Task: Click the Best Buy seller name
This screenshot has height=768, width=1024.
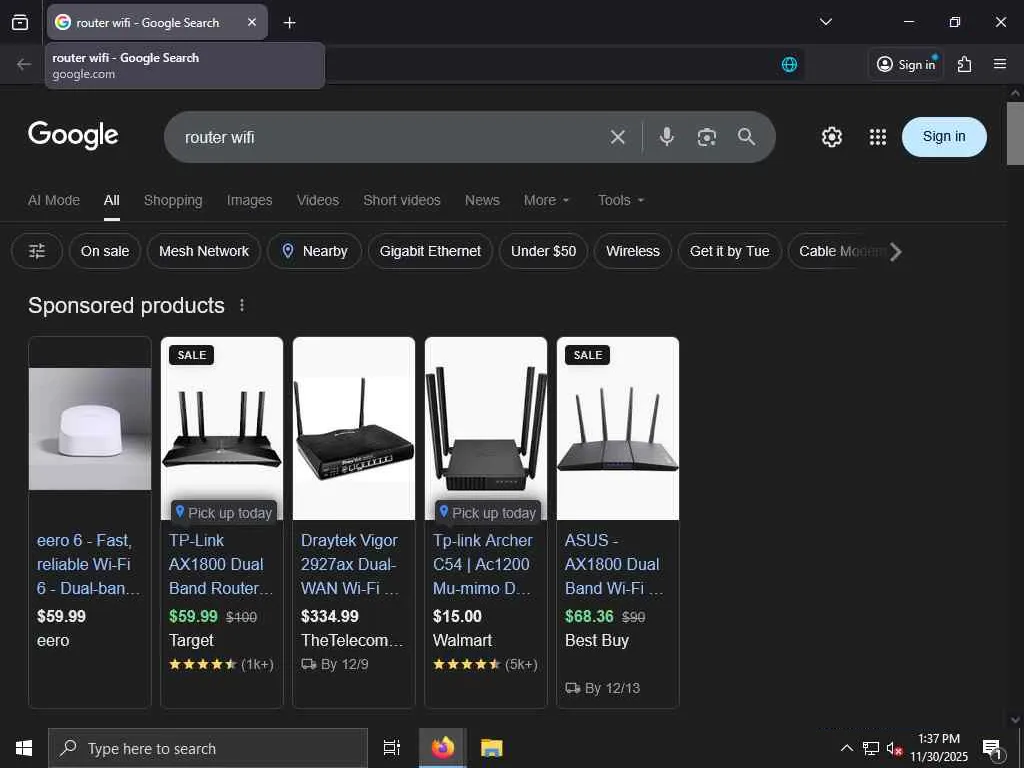Action: 597,641
